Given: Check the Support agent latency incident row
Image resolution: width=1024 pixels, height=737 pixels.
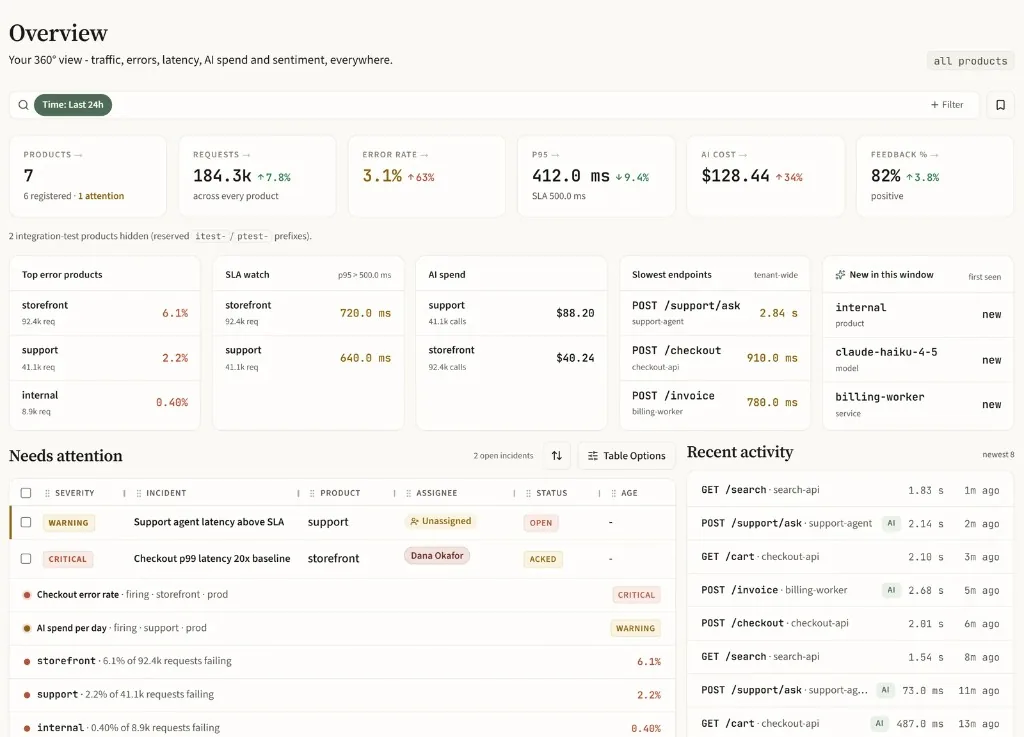Looking at the screenshot, I should point(25,522).
